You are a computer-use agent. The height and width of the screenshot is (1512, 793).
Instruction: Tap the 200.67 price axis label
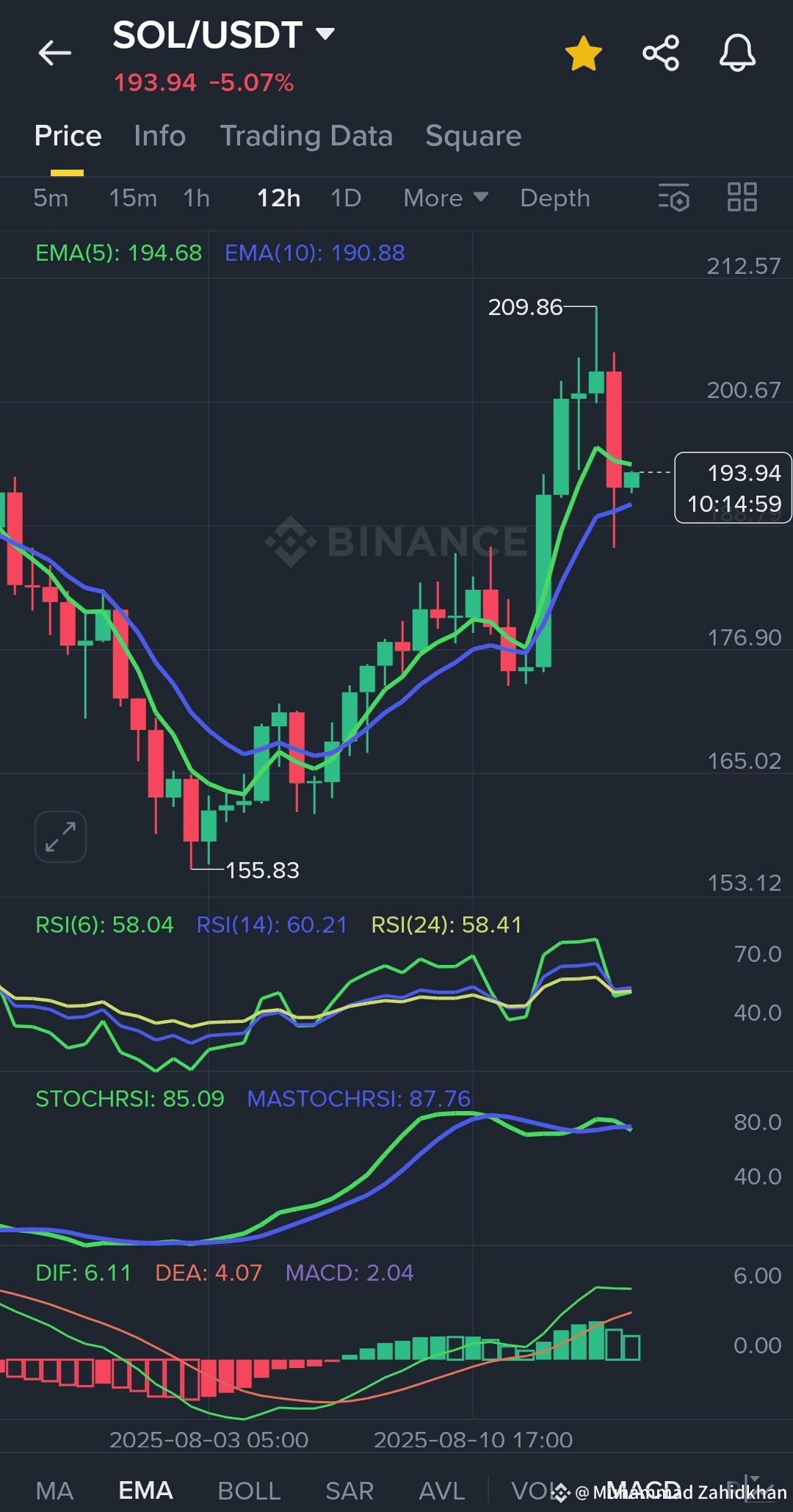744,390
